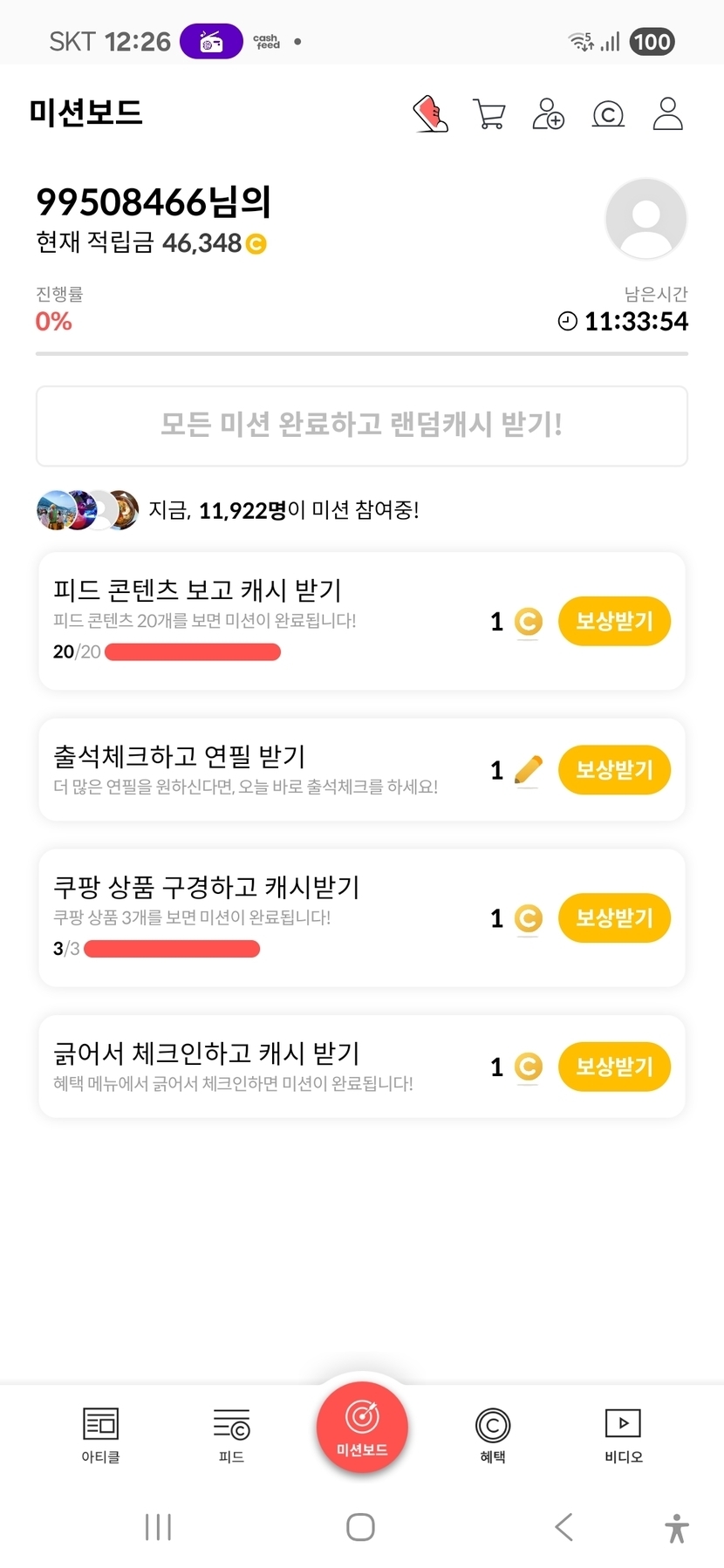The height and width of the screenshot is (1568, 724).
Task: Select the 미션보드 center tab
Action: point(362,1428)
